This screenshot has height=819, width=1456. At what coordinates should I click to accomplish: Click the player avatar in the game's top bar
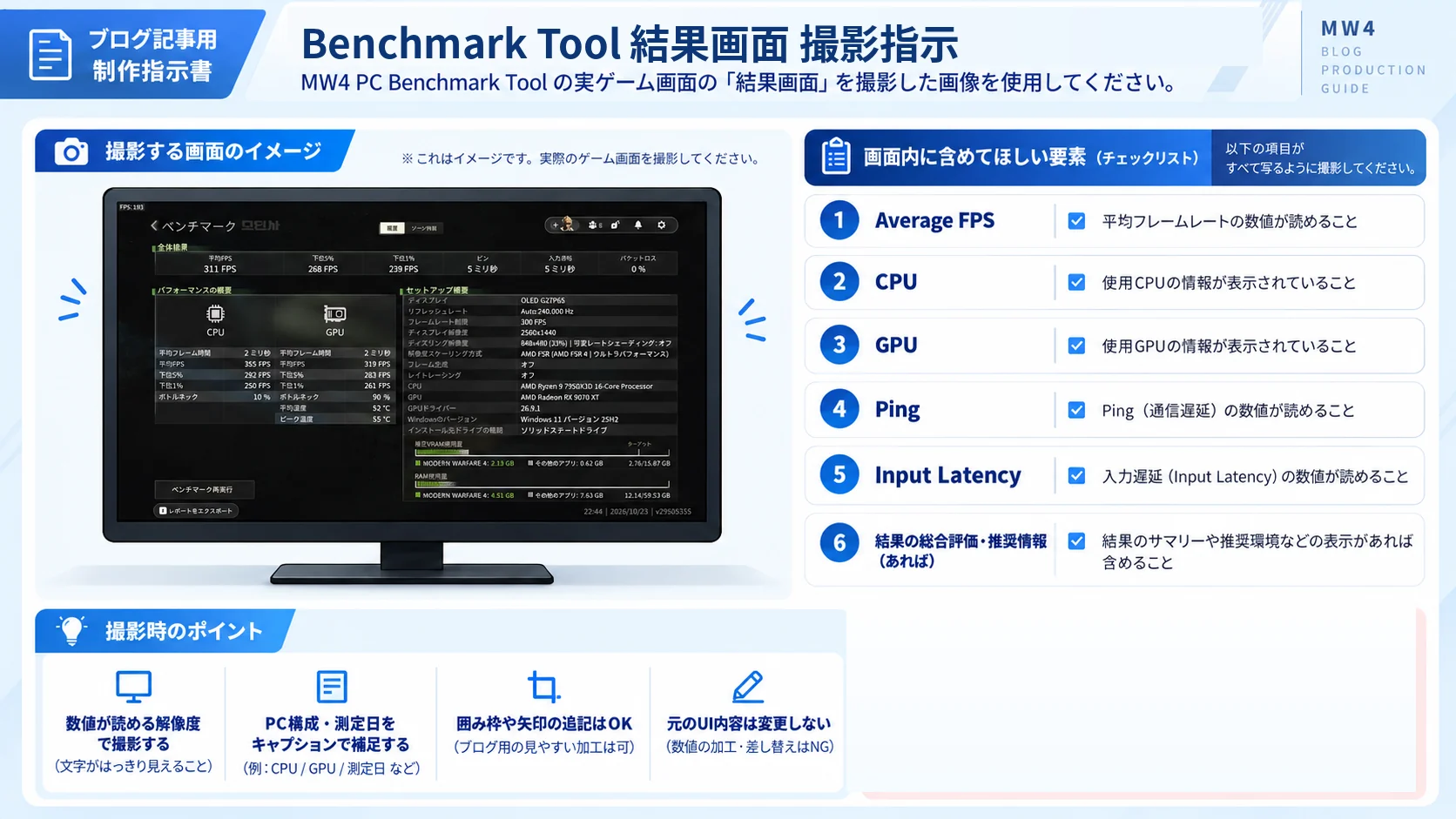pyautogui.click(x=568, y=225)
